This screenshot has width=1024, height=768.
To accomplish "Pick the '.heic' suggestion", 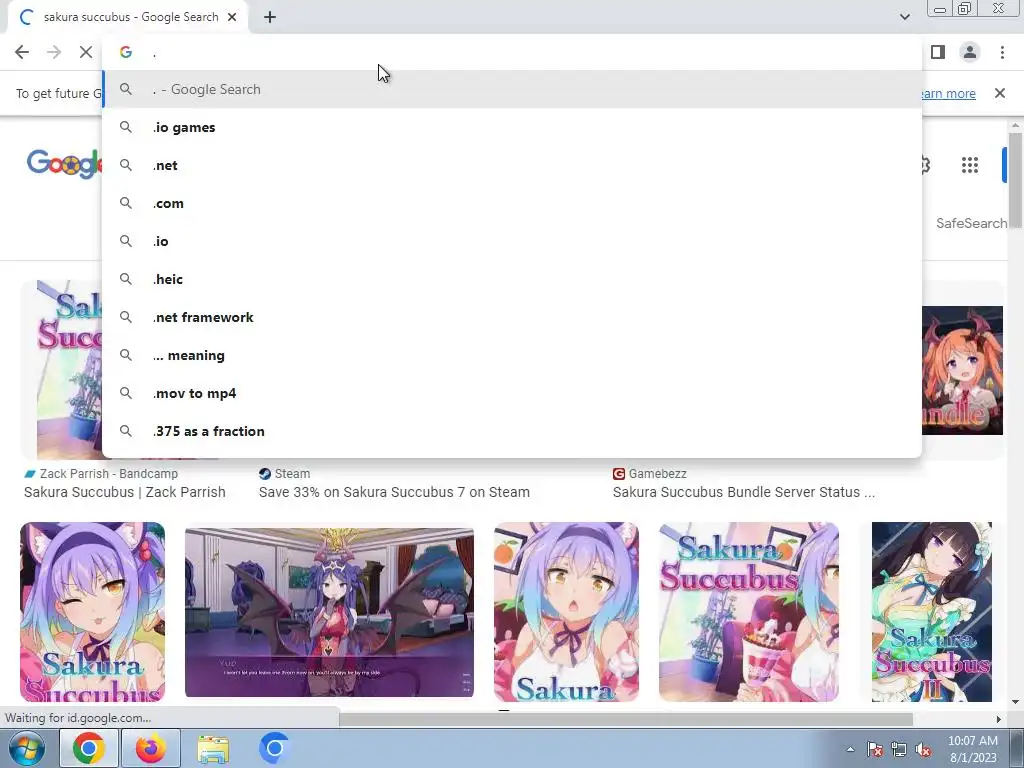I will [x=512, y=279].
